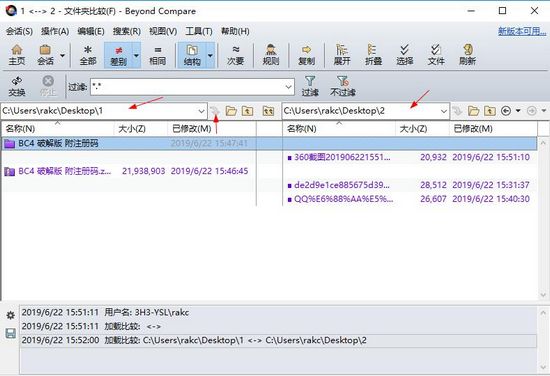Open the filter pattern dropdown
This screenshot has height=376, width=550.
point(289,87)
